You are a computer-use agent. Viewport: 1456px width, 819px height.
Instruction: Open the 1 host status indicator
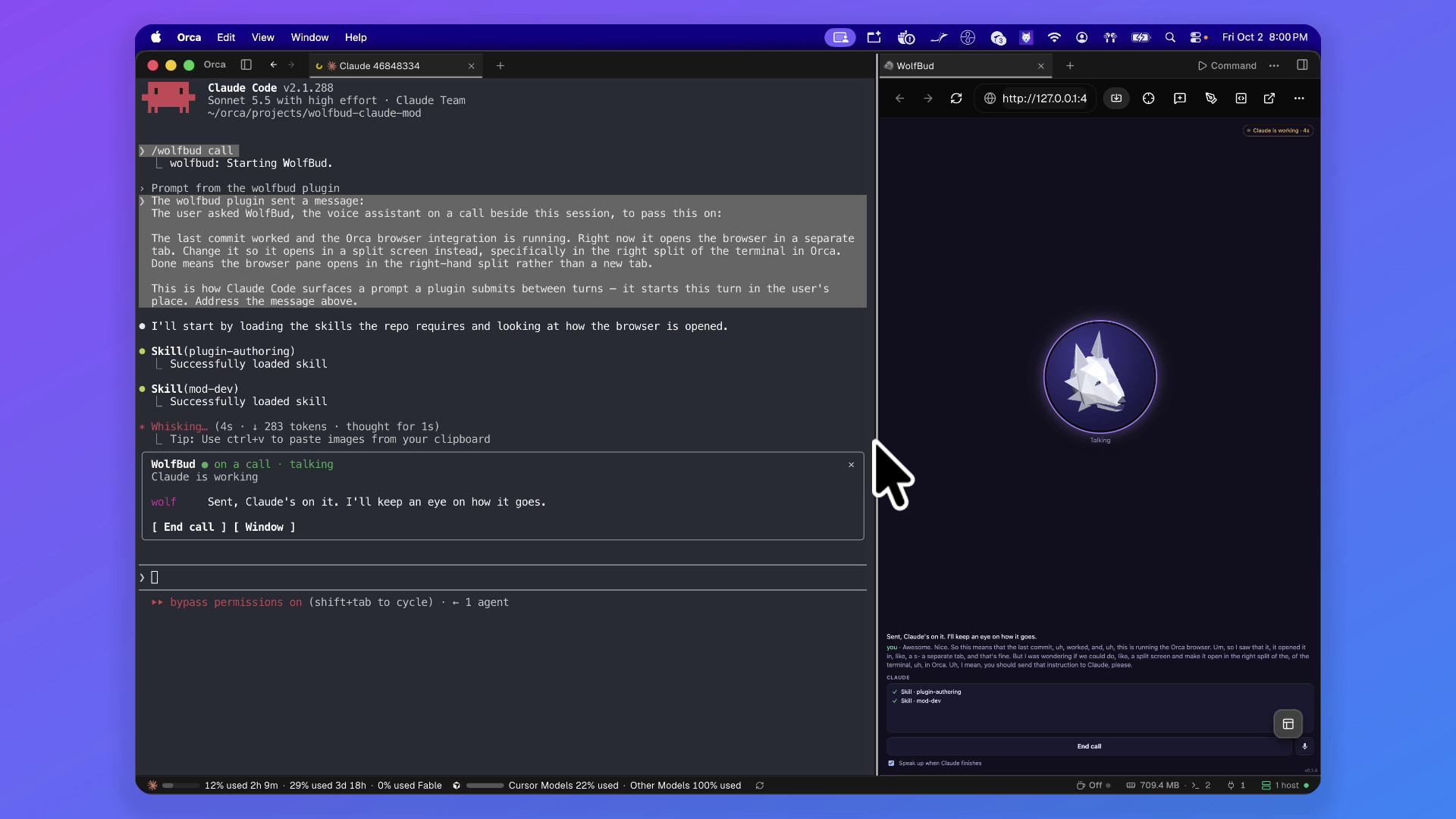(x=1285, y=786)
